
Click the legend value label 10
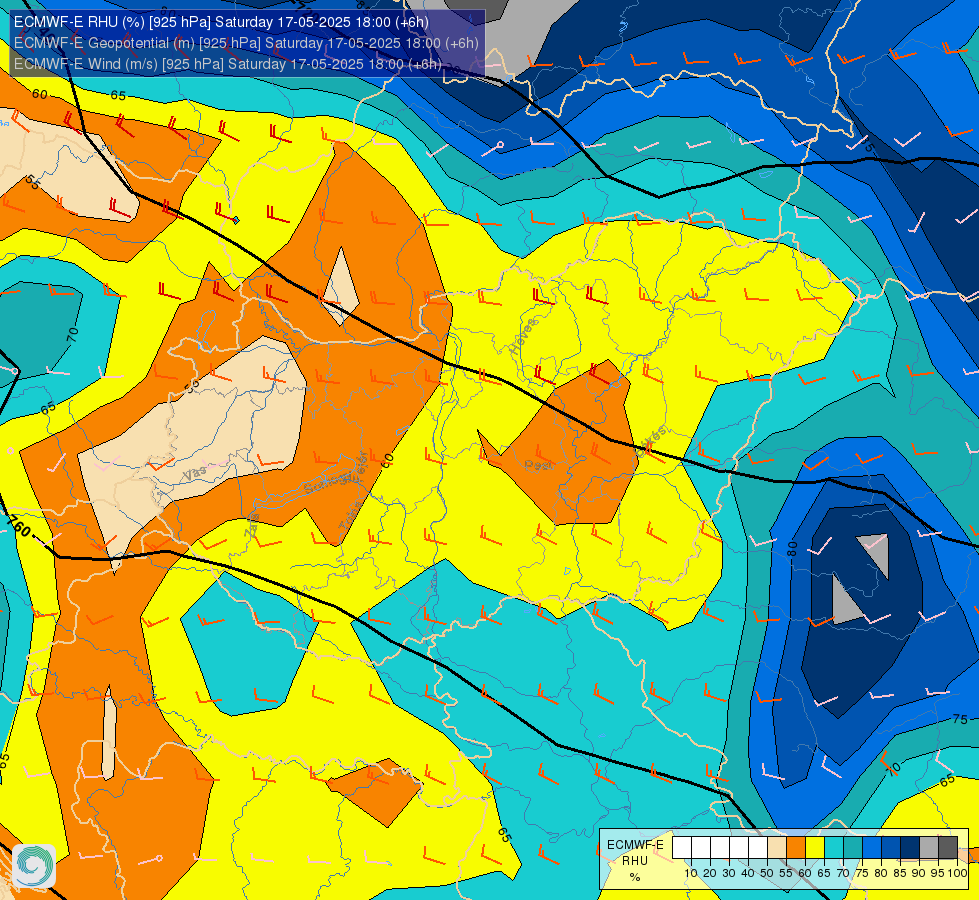click(691, 873)
